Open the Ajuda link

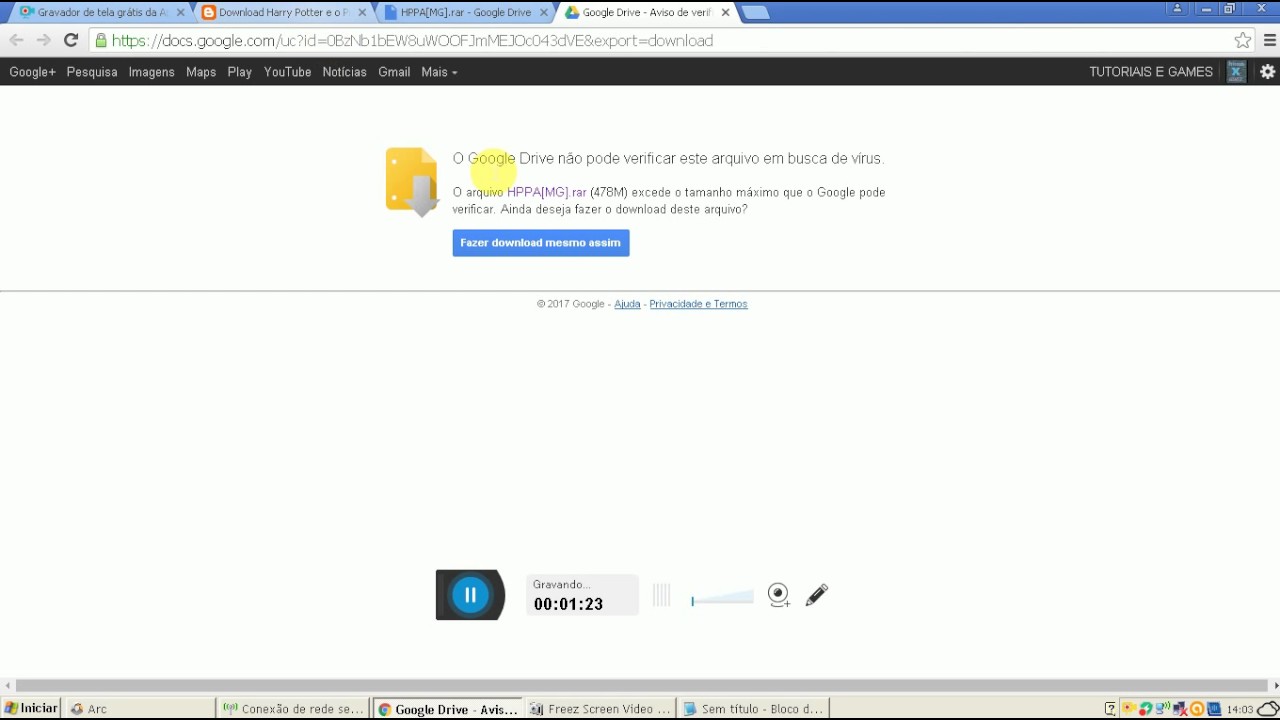pyautogui.click(x=627, y=304)
